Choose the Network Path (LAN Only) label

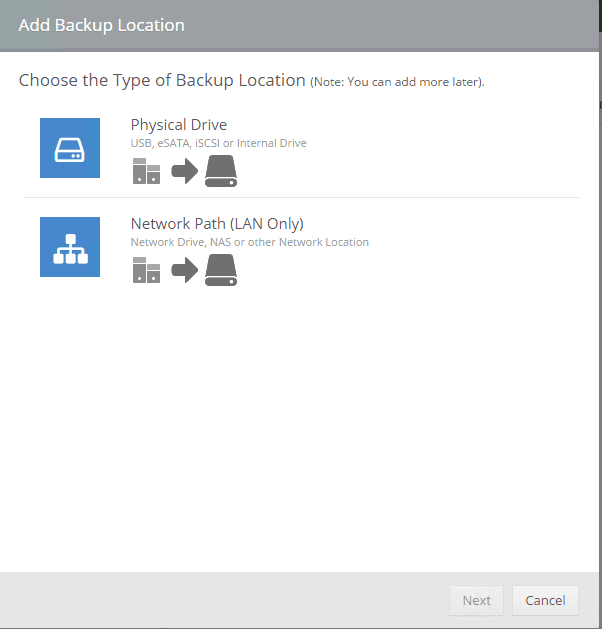click(x=217, y=224)
